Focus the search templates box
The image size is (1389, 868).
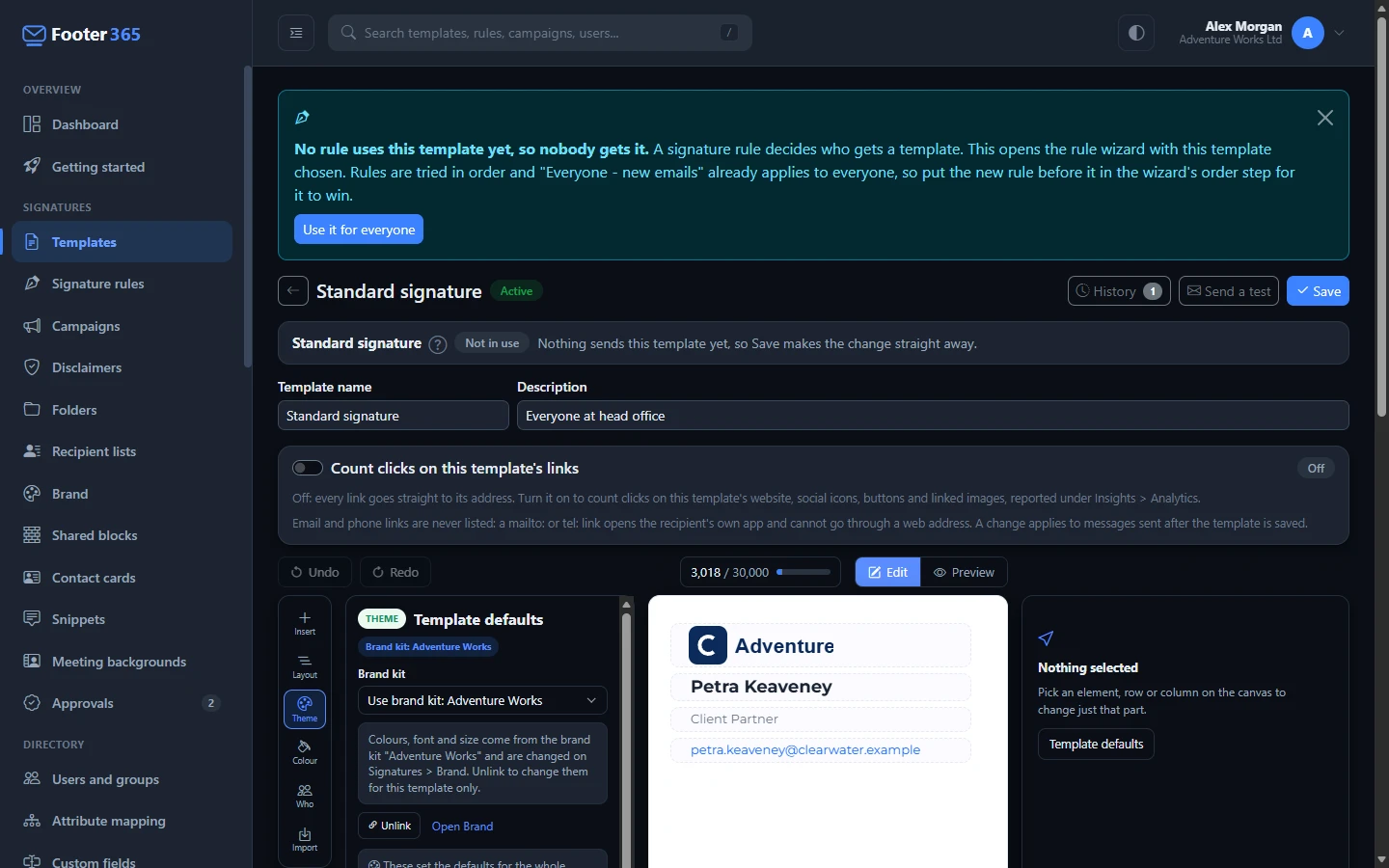pyautogui.click(x=540, y=33)
